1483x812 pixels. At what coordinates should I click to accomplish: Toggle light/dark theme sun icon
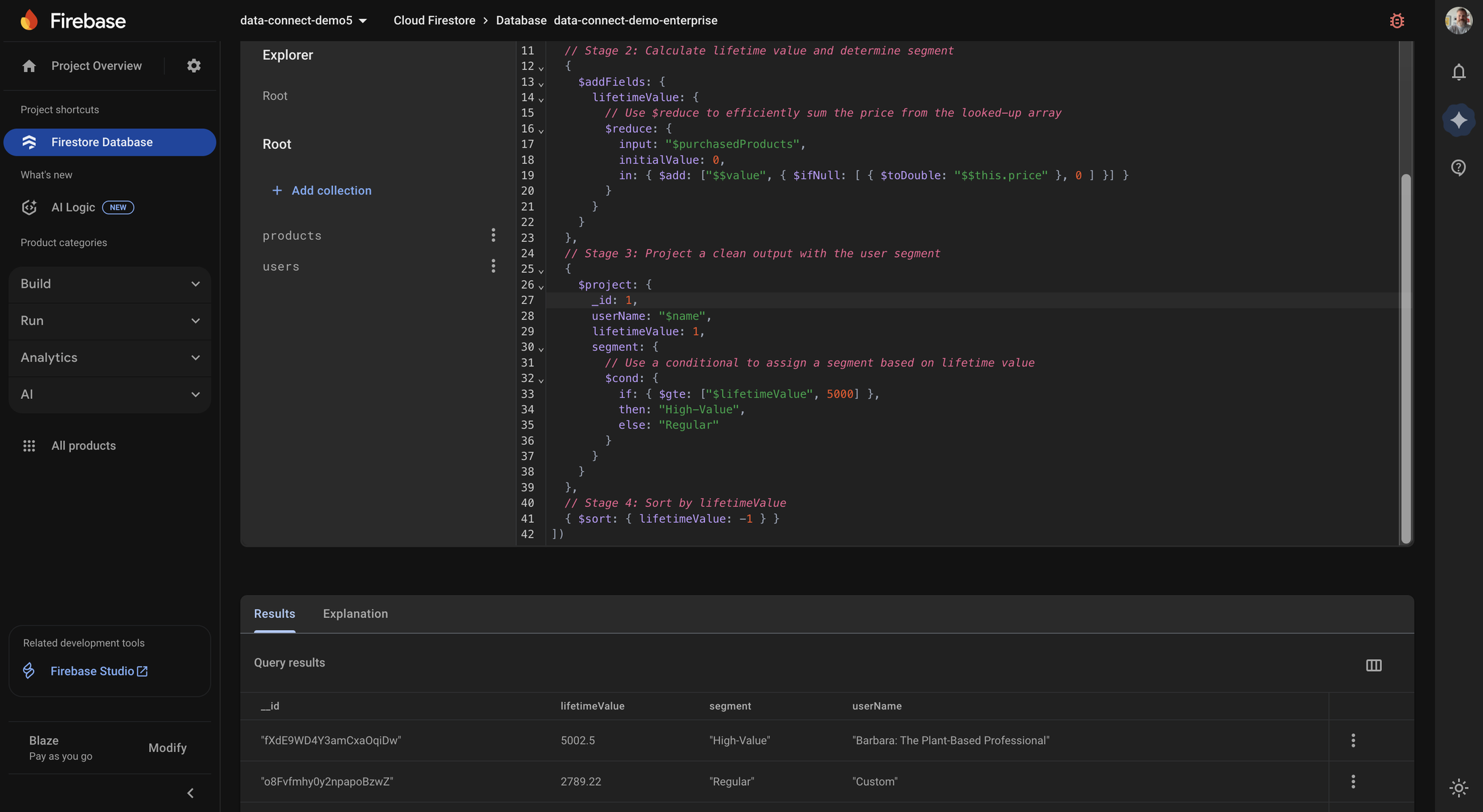(x=1458, y=788)
